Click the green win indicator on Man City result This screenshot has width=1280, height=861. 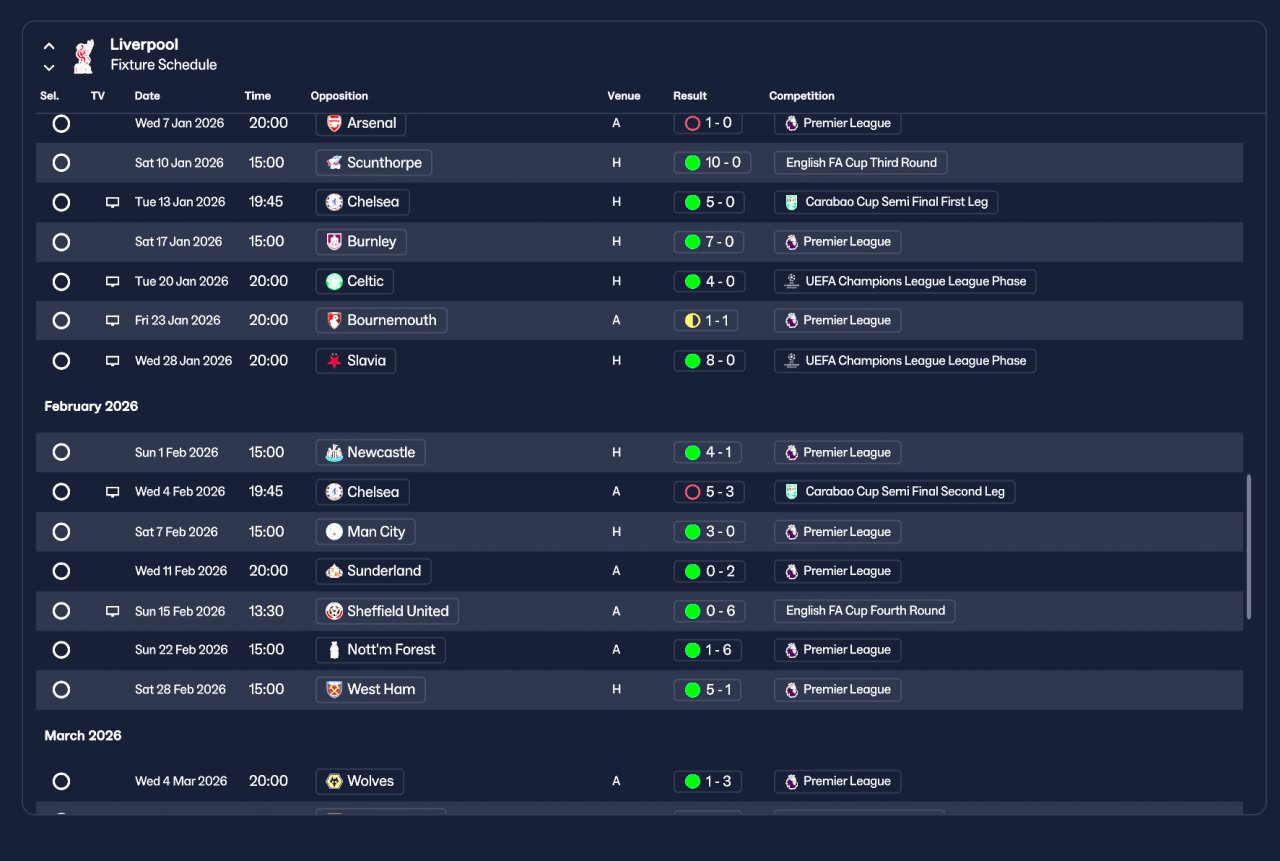[x=692, y=532]
